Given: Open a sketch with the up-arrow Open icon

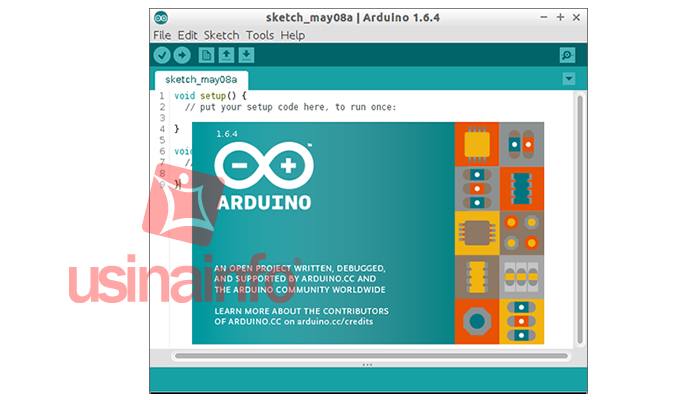Looking at the screenshot, I should click(226, 55).
